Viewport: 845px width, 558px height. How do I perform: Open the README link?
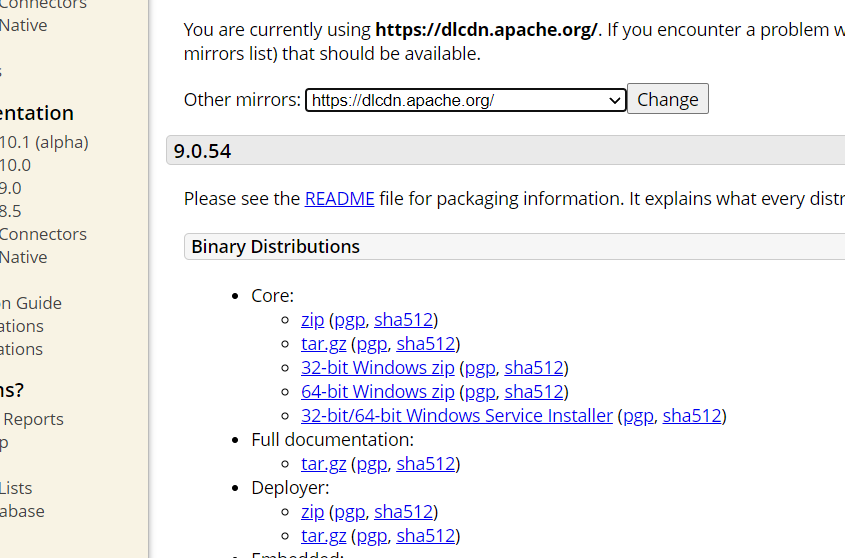click(x=339, y=198)
